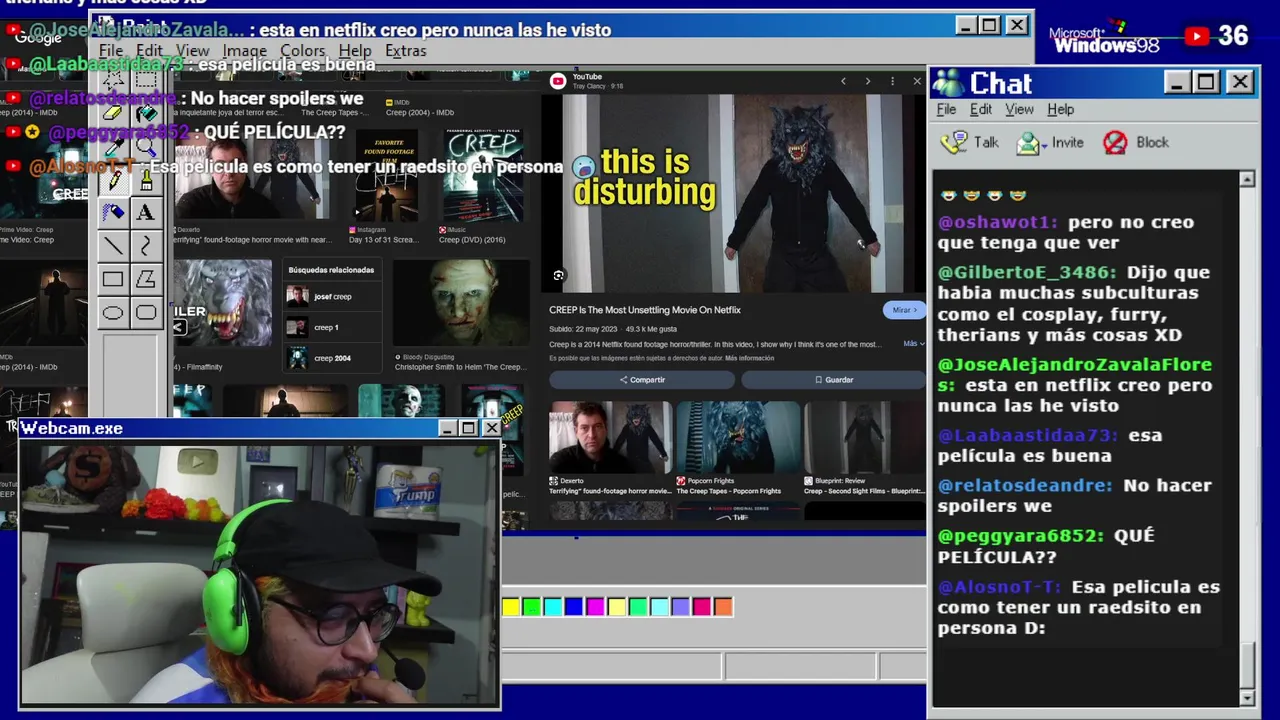The width and height of the screenshot is (1280, 720).
Task: Open the Dexerto thumbnail below video
Action: (x=610, y=437)
